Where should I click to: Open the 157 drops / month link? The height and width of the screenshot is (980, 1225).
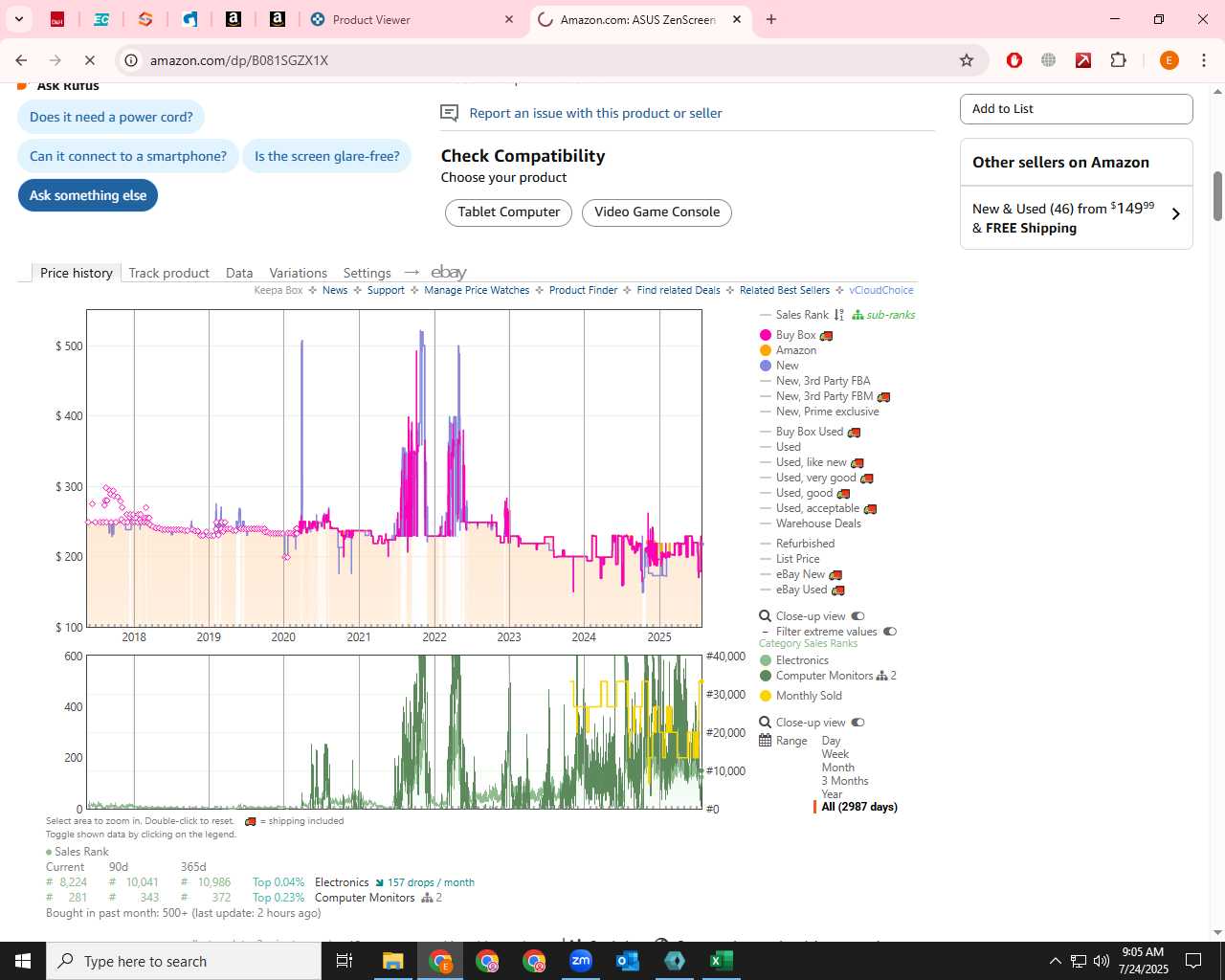pos(431,882)
